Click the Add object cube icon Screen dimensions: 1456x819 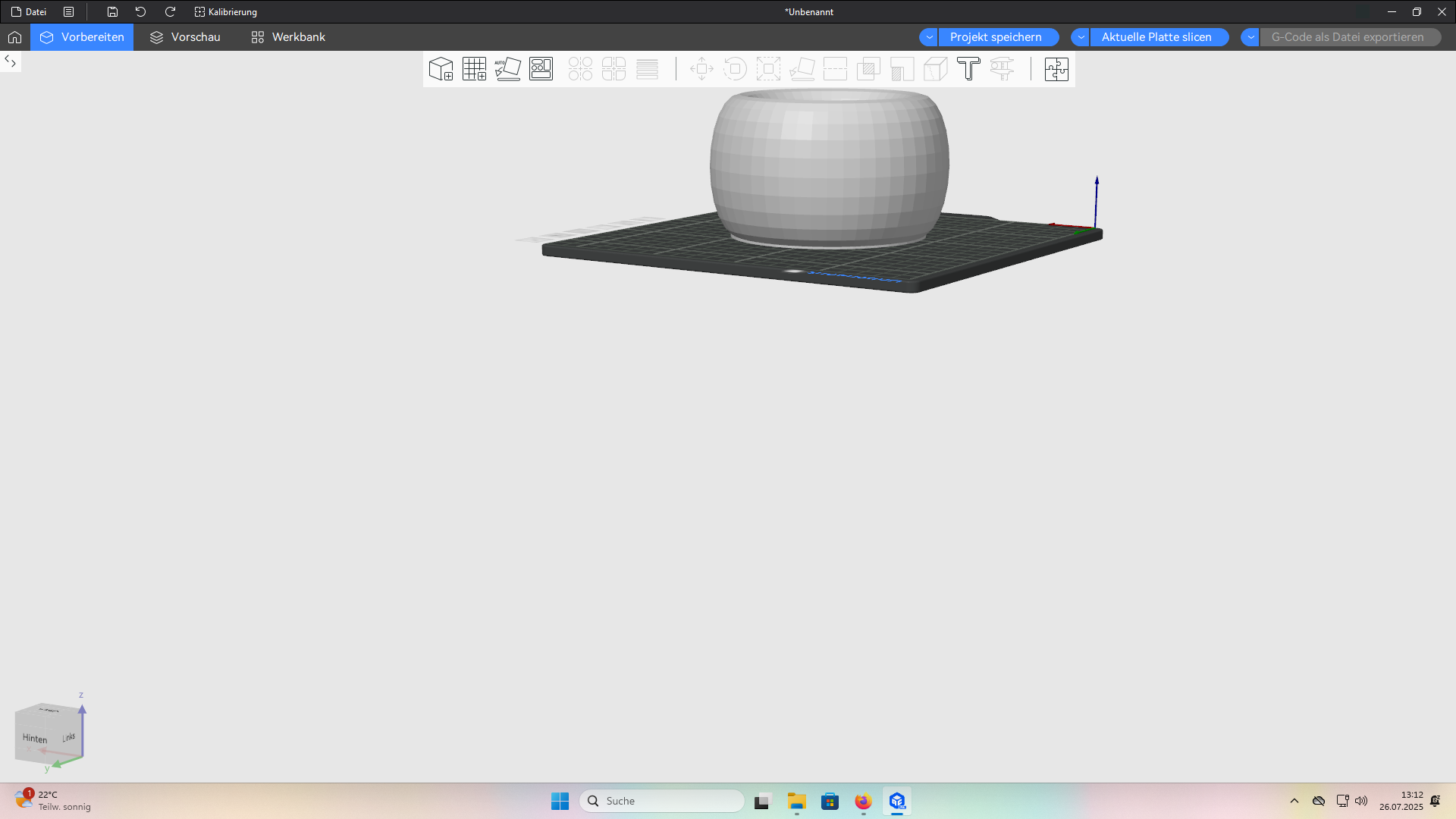[441, 69]
